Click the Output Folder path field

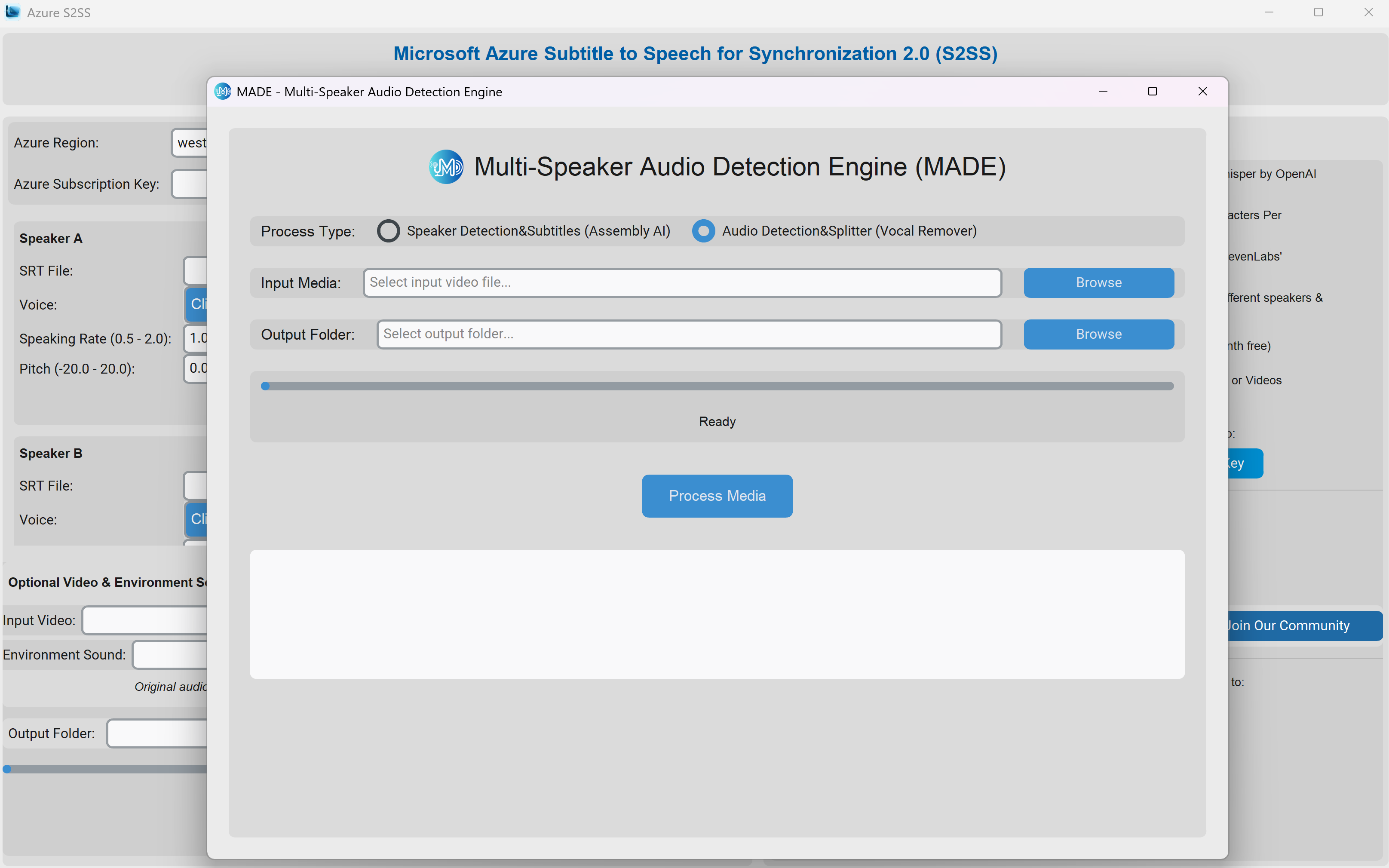(689, 334)
